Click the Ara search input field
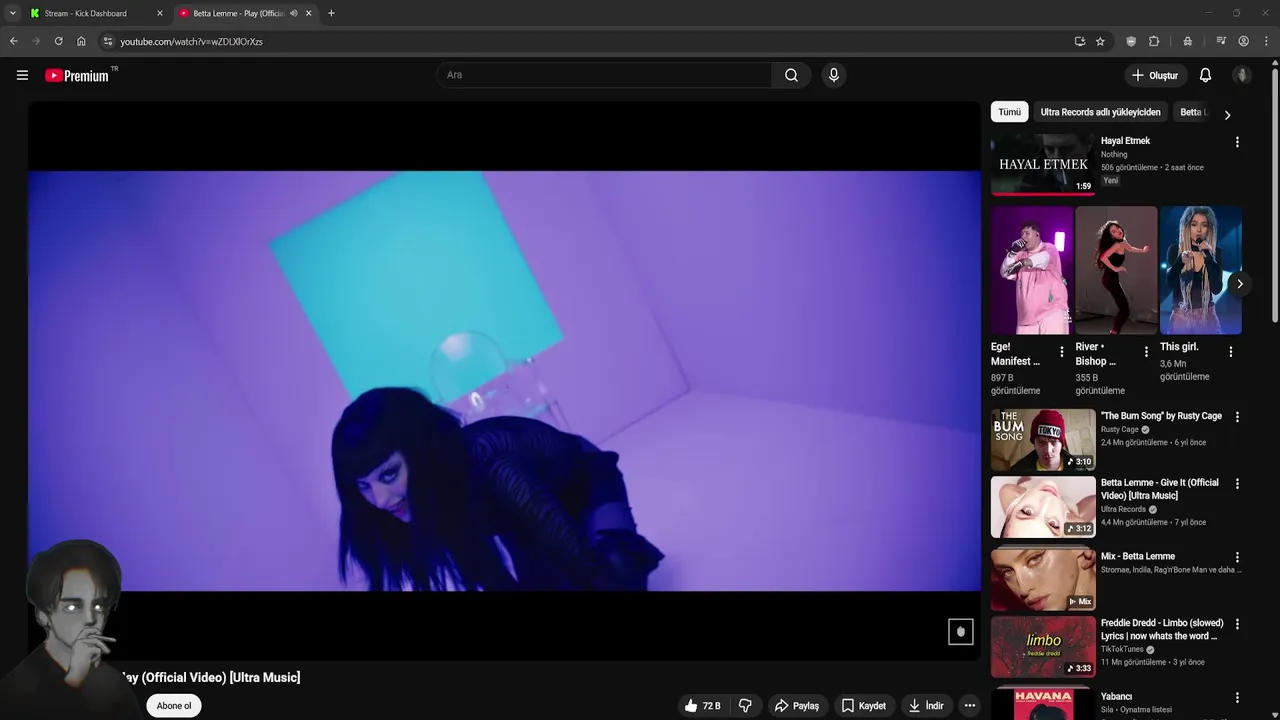This screenshot has height=720, width=1280. click(x=604, y=75)
